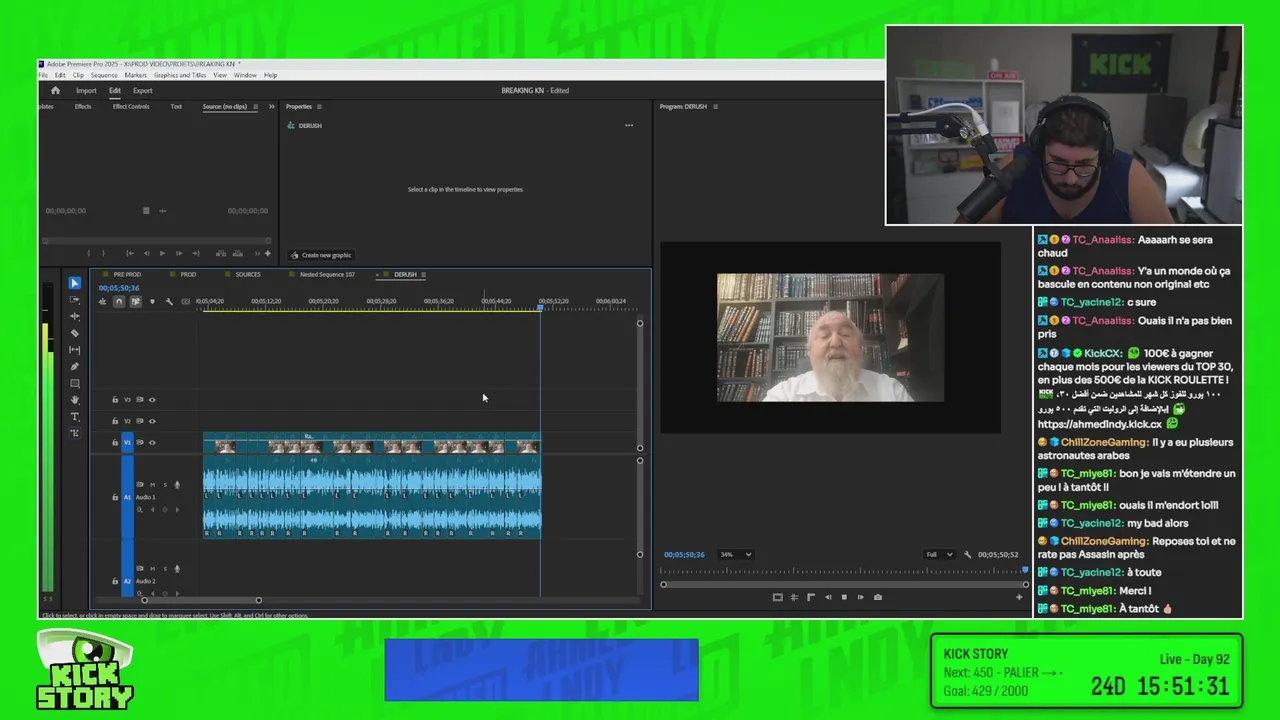Click Program monitor zoom scroll bar
Viewport: 1280px width, 720px height.
tap(844, 584)
